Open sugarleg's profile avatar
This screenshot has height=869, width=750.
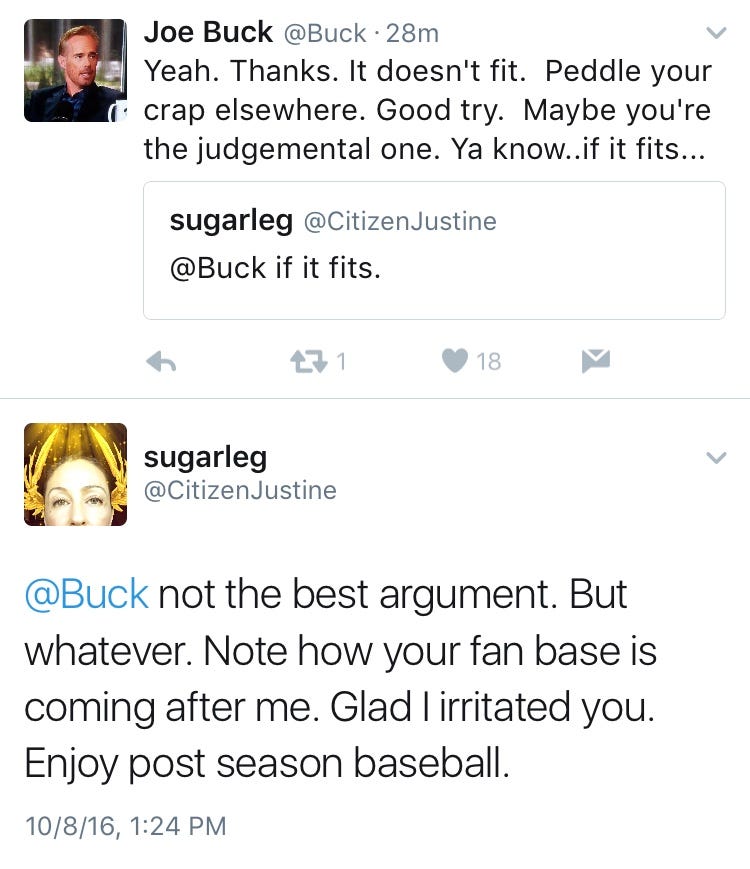pos(75,474)
